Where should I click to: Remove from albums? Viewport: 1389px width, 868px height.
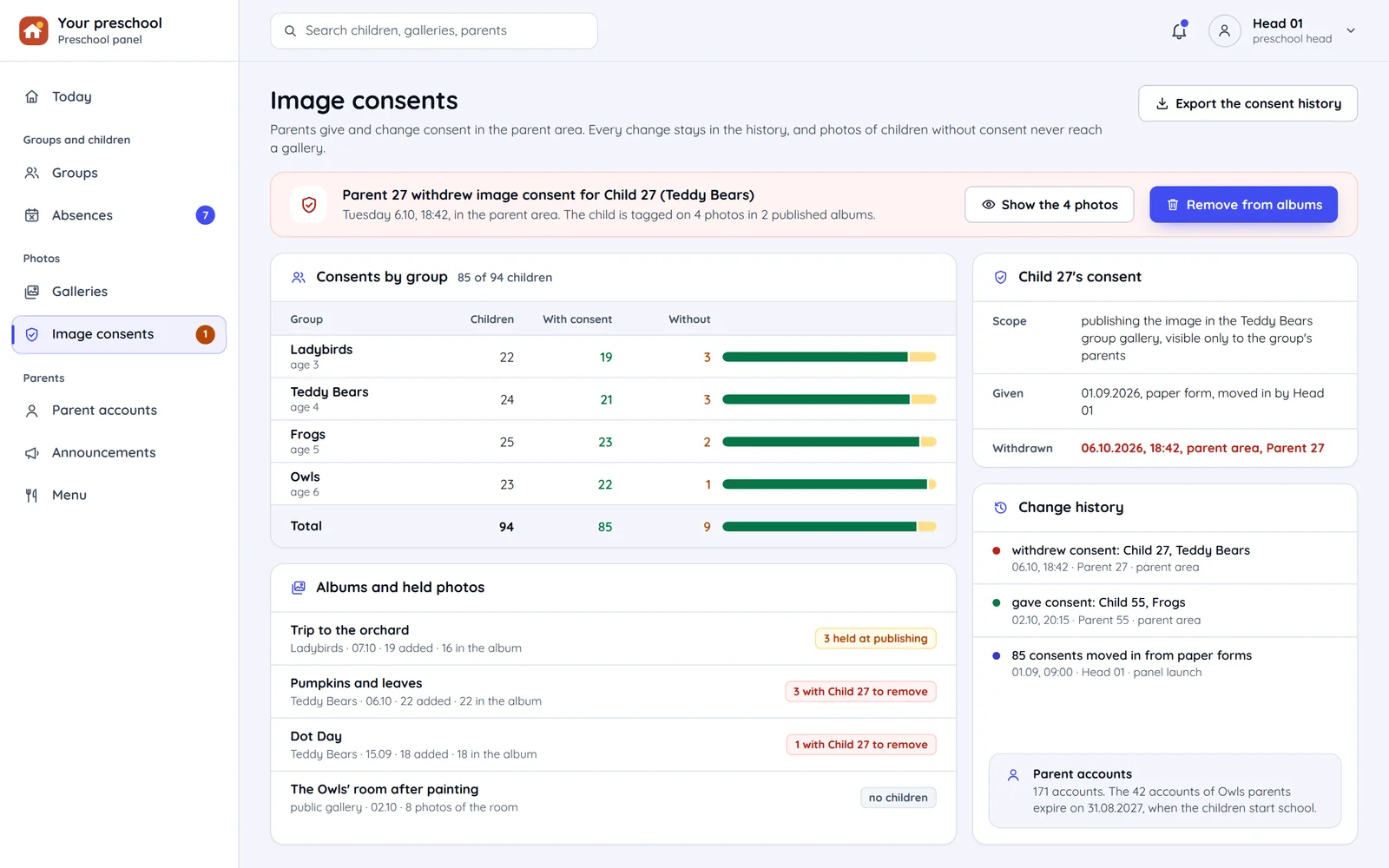[1243, 205]
